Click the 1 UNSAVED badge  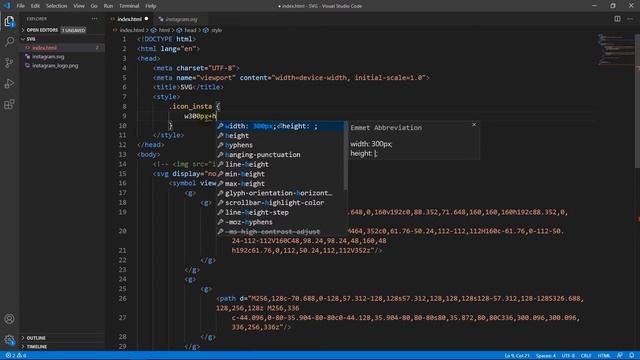[x=73, y=30]
